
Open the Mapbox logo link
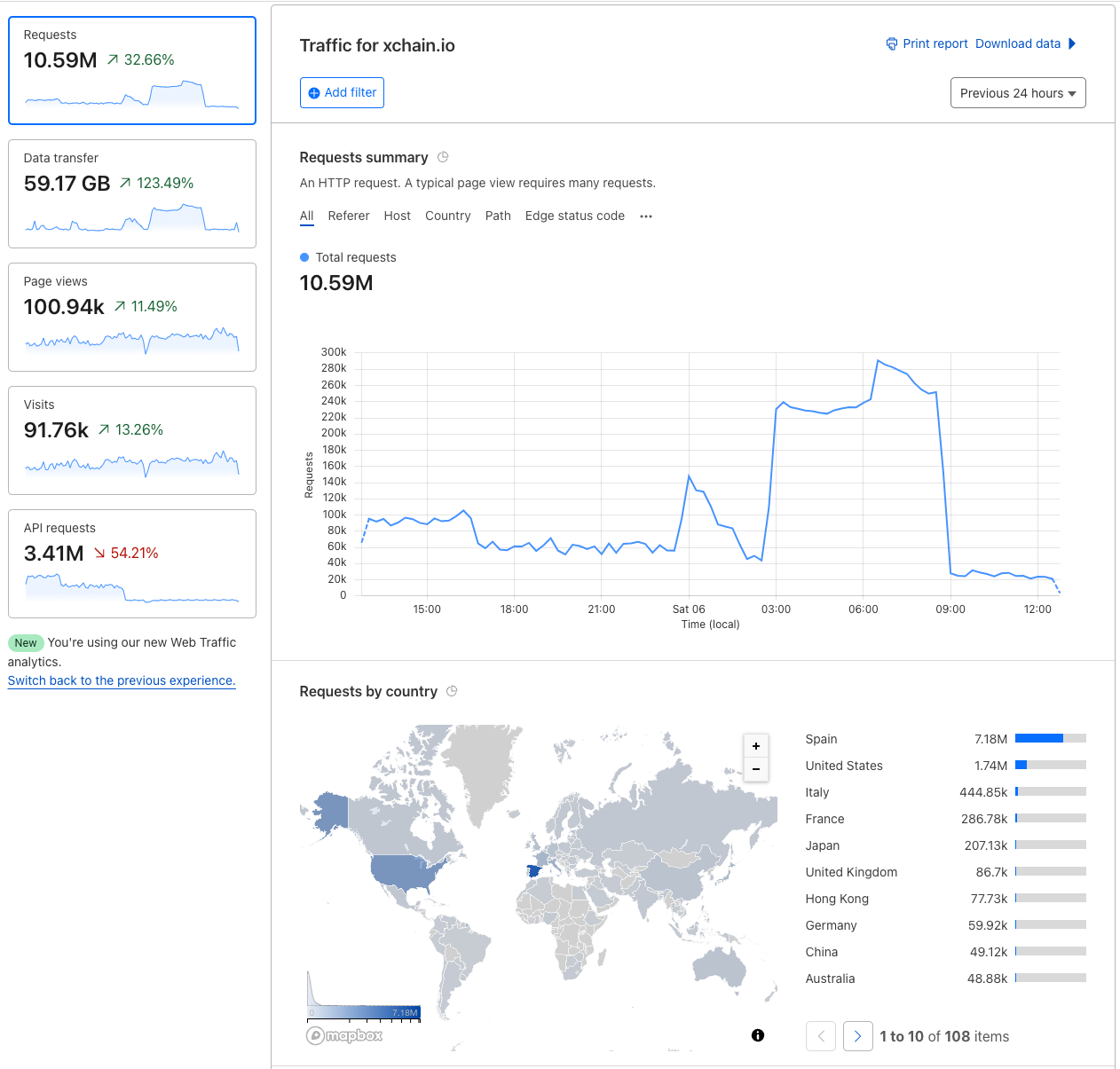coord(344,1035)
